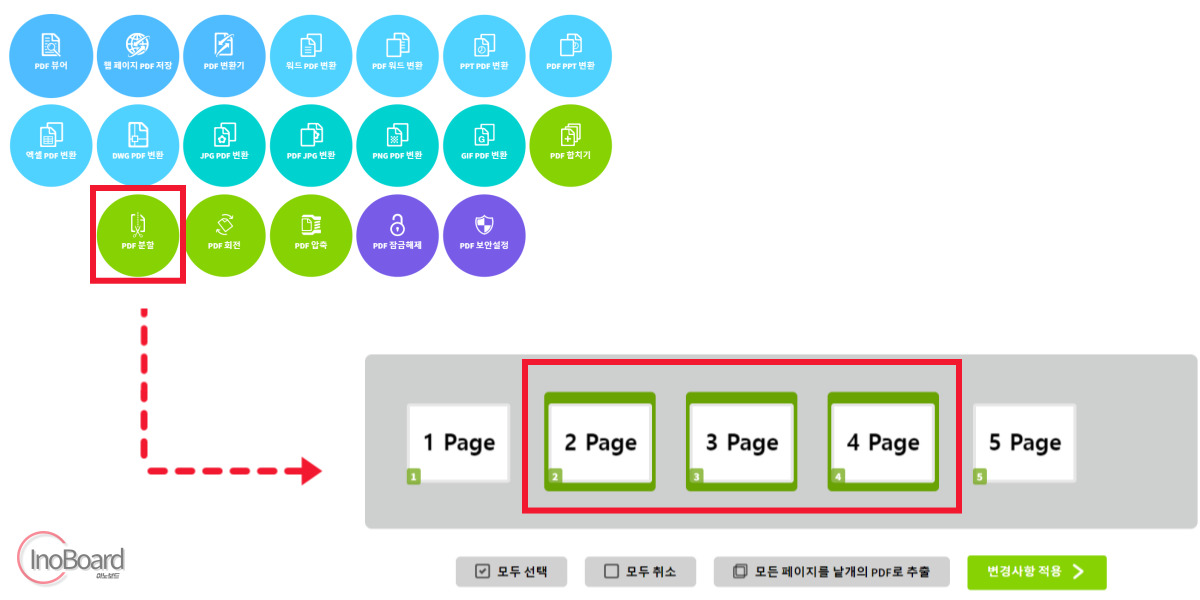The image size is (1200, 600).
Task: Open the PDF 분할 split tool
Action: [x=138, y=235]
